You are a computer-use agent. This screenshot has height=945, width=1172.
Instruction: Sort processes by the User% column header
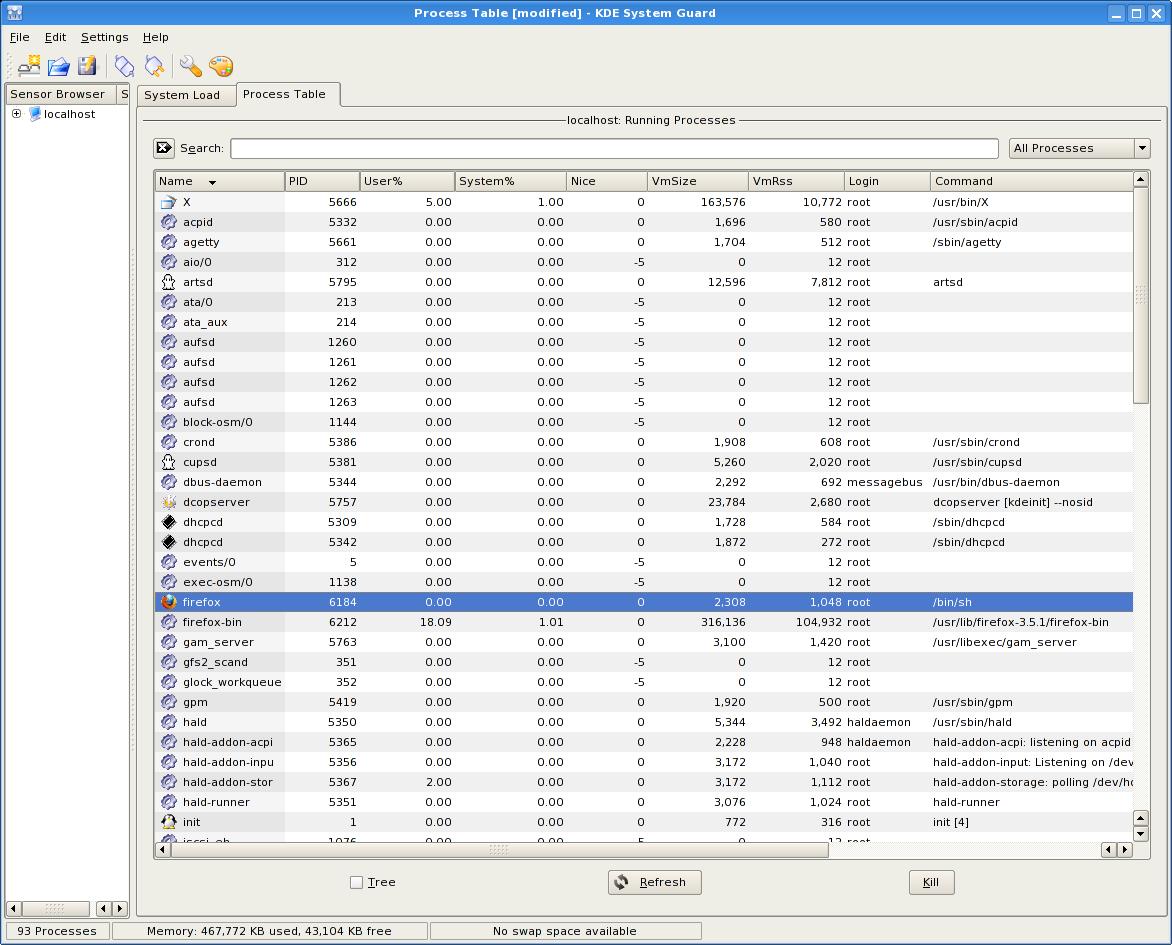click(x=407, y=181)
